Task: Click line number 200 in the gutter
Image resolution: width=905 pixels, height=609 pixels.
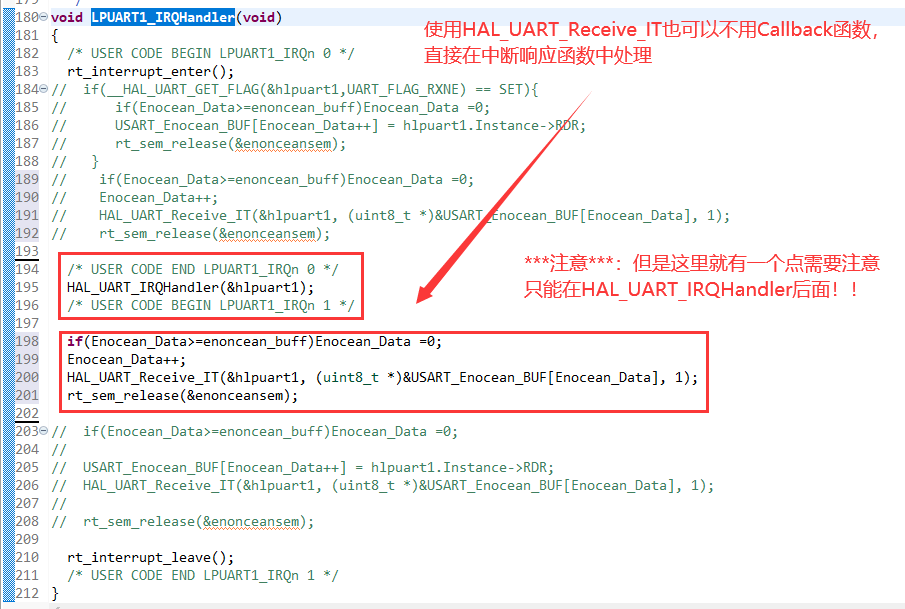Action: tap(27, 377)
